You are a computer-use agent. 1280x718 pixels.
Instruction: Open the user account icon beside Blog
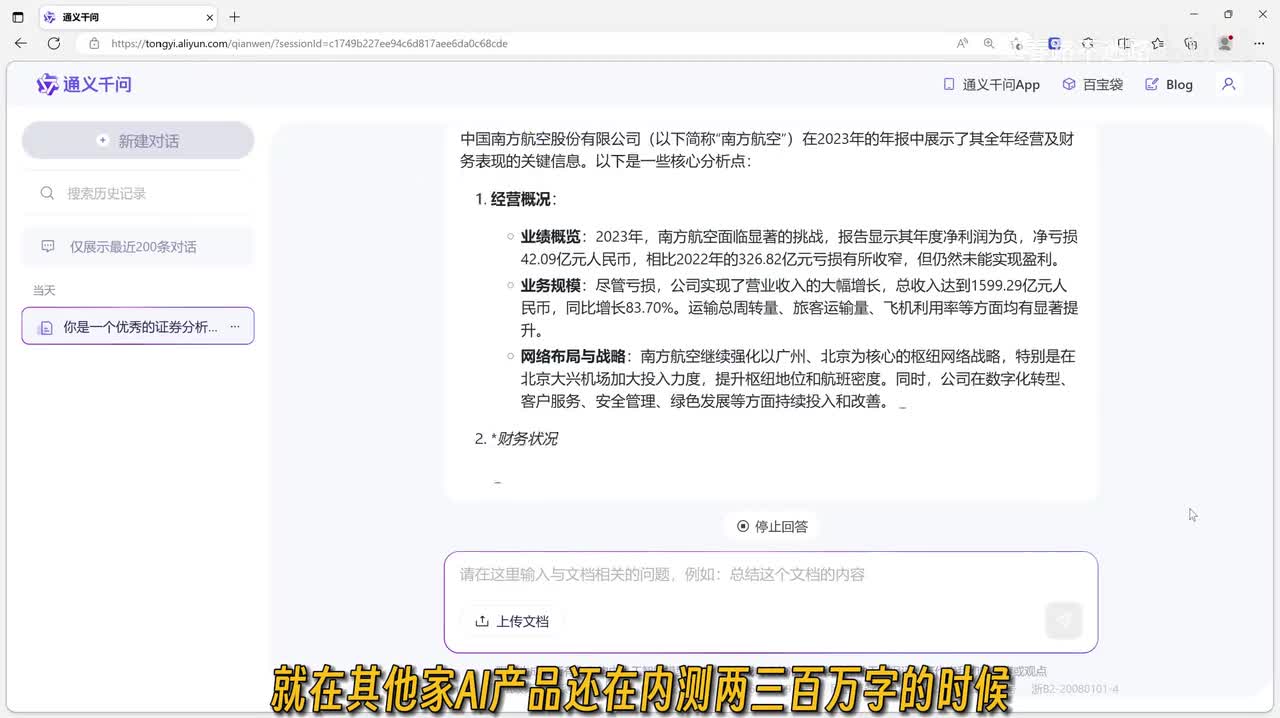(1229, 85)
